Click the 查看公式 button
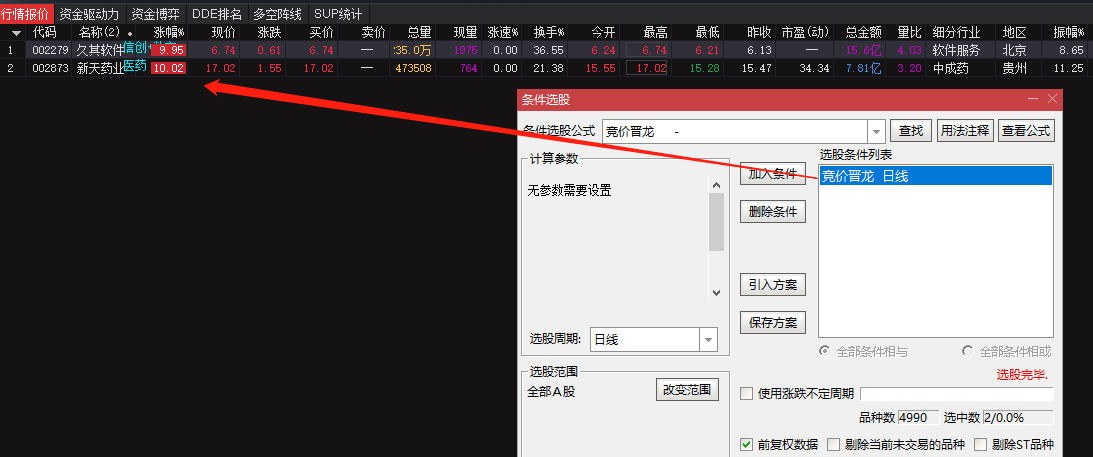Image resolution: width=1093 pixels, height=457 pixels. click(x=1026, y=130)
